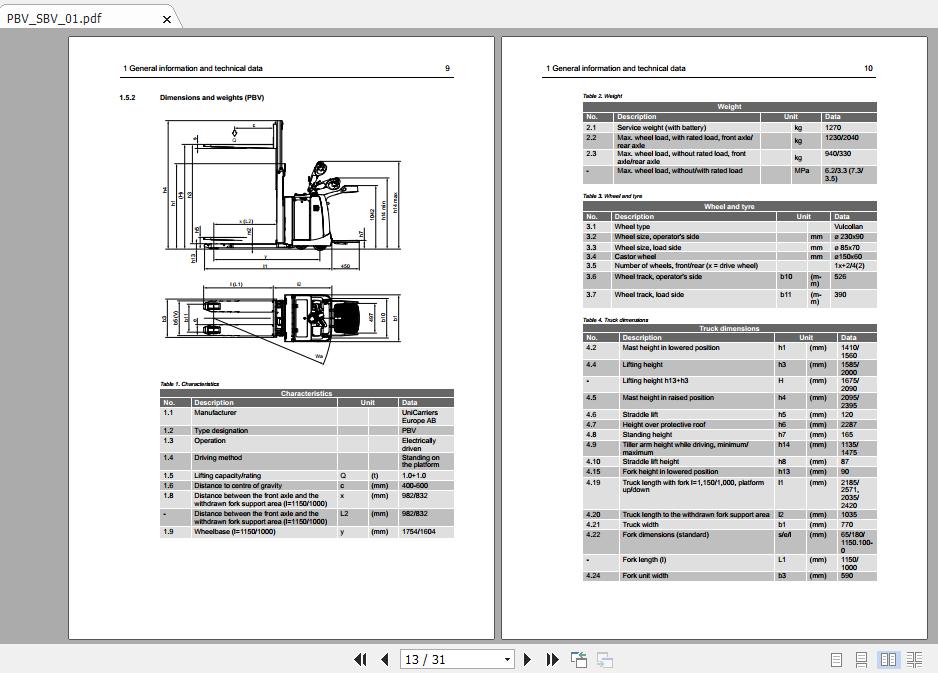Viewport: 938px width, 673px height.
Task: Toggle off the active facing pages mode
Action: coord(890,660)
